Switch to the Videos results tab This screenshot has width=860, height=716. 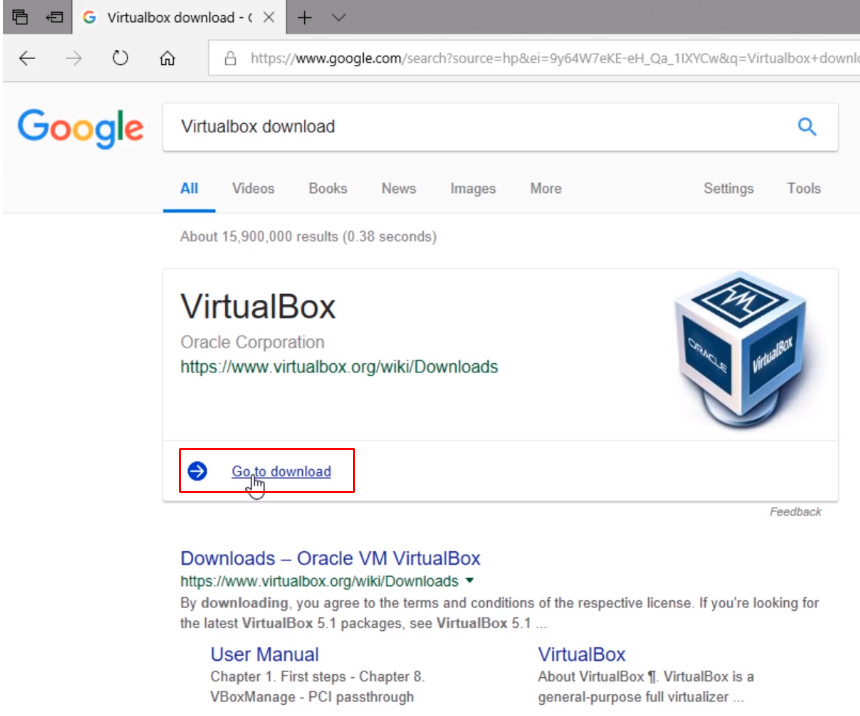click(x=253, y=188)
